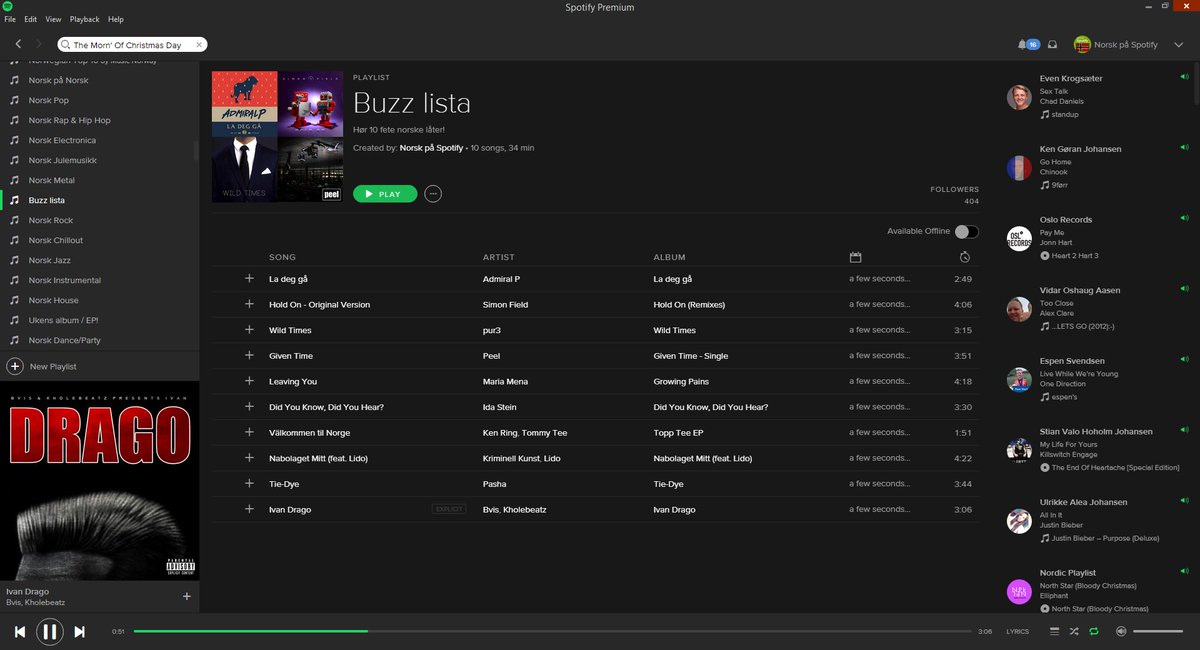1200x650 pixels.
Task: Enable shuffle playback
Action: [x=1074, y=631]
